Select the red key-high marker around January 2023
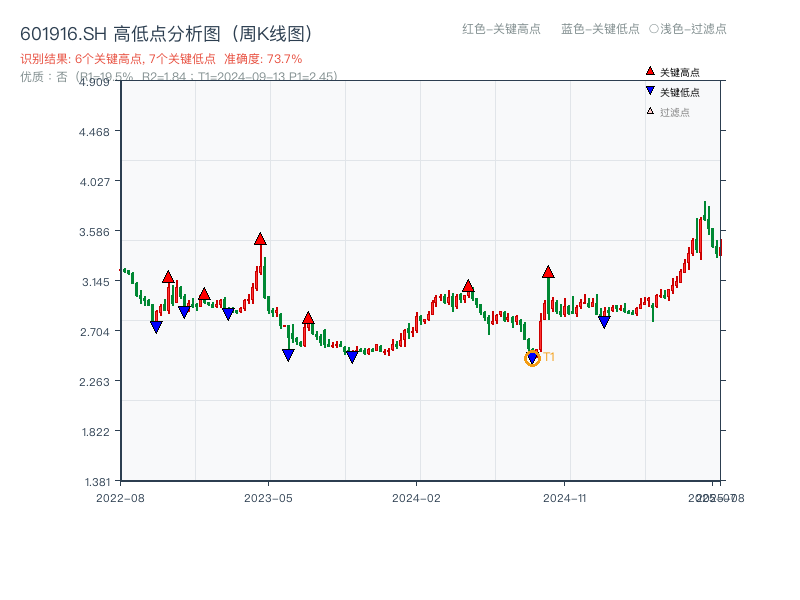800x600 pixels. pyautogui.click(x=204, y=294)
